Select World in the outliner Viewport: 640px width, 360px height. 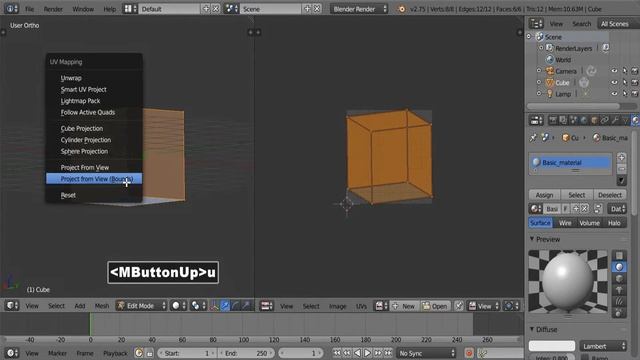pyautogui.click(x=562, y=60)
